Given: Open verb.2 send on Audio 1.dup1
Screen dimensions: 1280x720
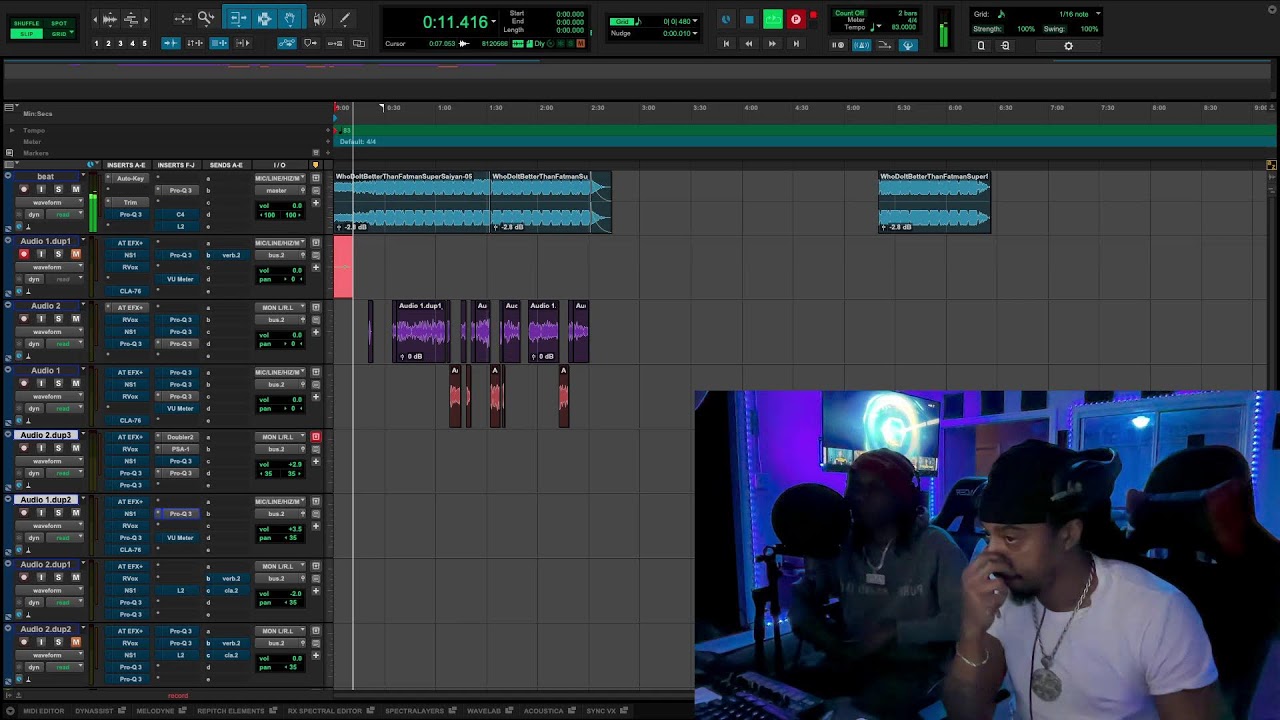Looking at the screenshot, I should (x=231, y=255).
